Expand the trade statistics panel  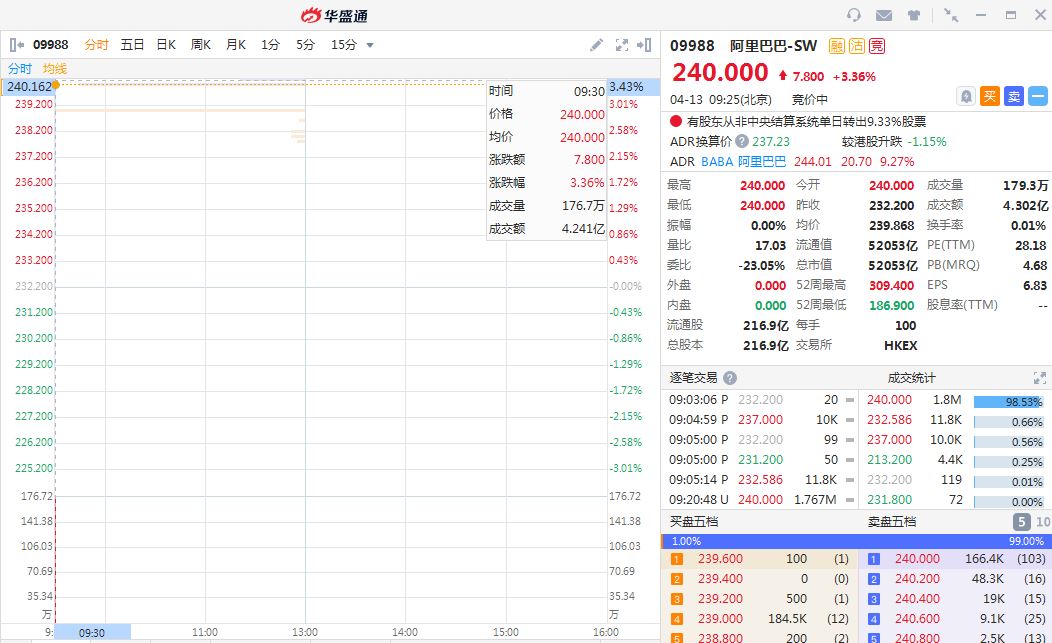tap(1039, 378)
